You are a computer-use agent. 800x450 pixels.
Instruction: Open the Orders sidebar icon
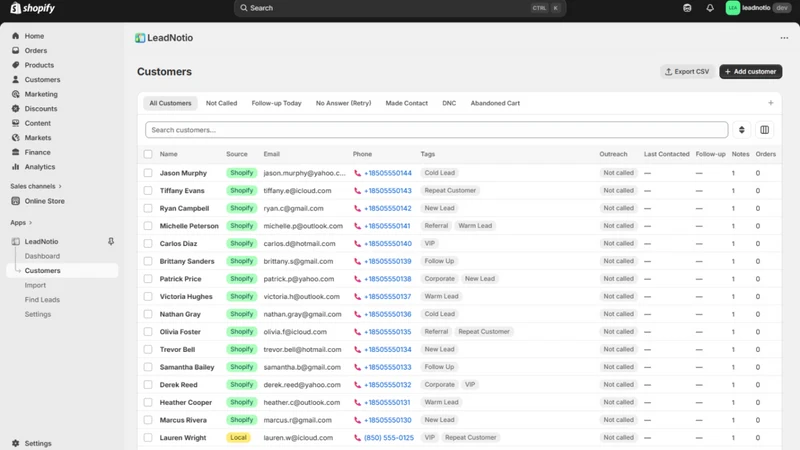tap(15, 51)
